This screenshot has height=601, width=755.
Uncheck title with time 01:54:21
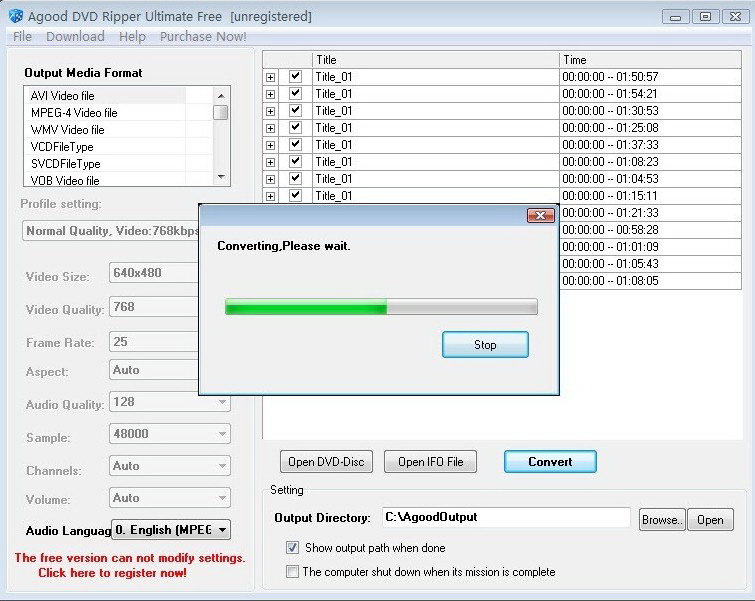[x=295, y=93]
